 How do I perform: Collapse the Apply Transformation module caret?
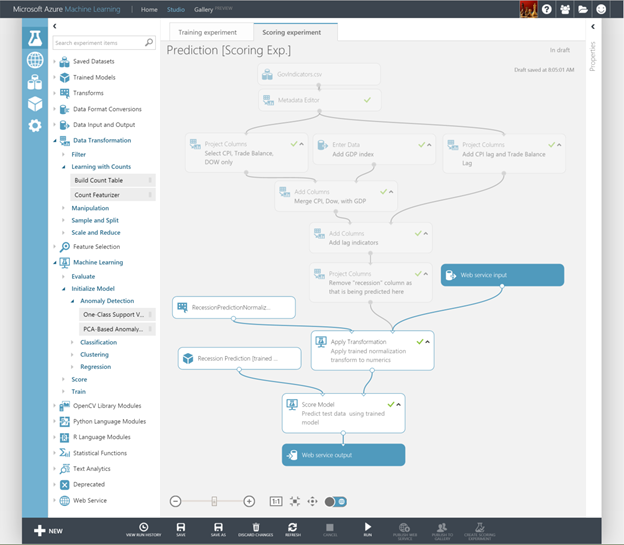(427, 342)
